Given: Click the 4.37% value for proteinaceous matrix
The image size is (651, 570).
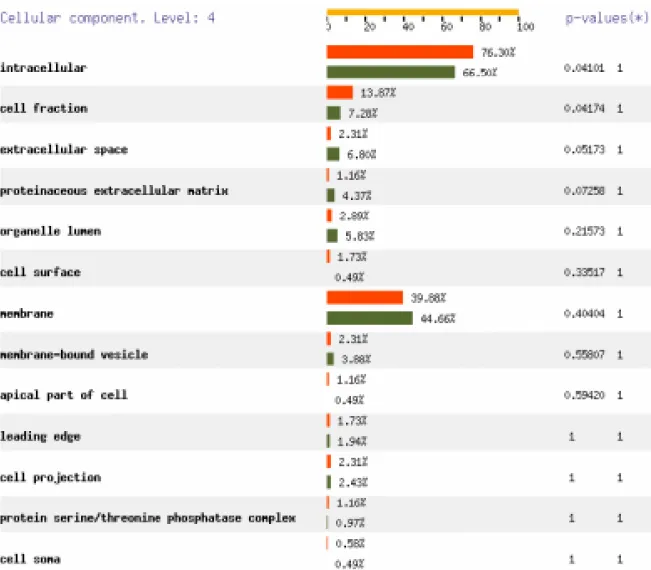Looking at the screenshot, I should pyautogui.click(x=357, y=196).
